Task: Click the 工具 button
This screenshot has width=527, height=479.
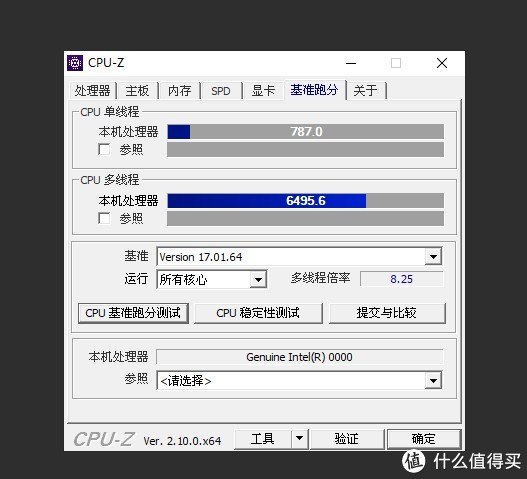Action: pos(263,439)
